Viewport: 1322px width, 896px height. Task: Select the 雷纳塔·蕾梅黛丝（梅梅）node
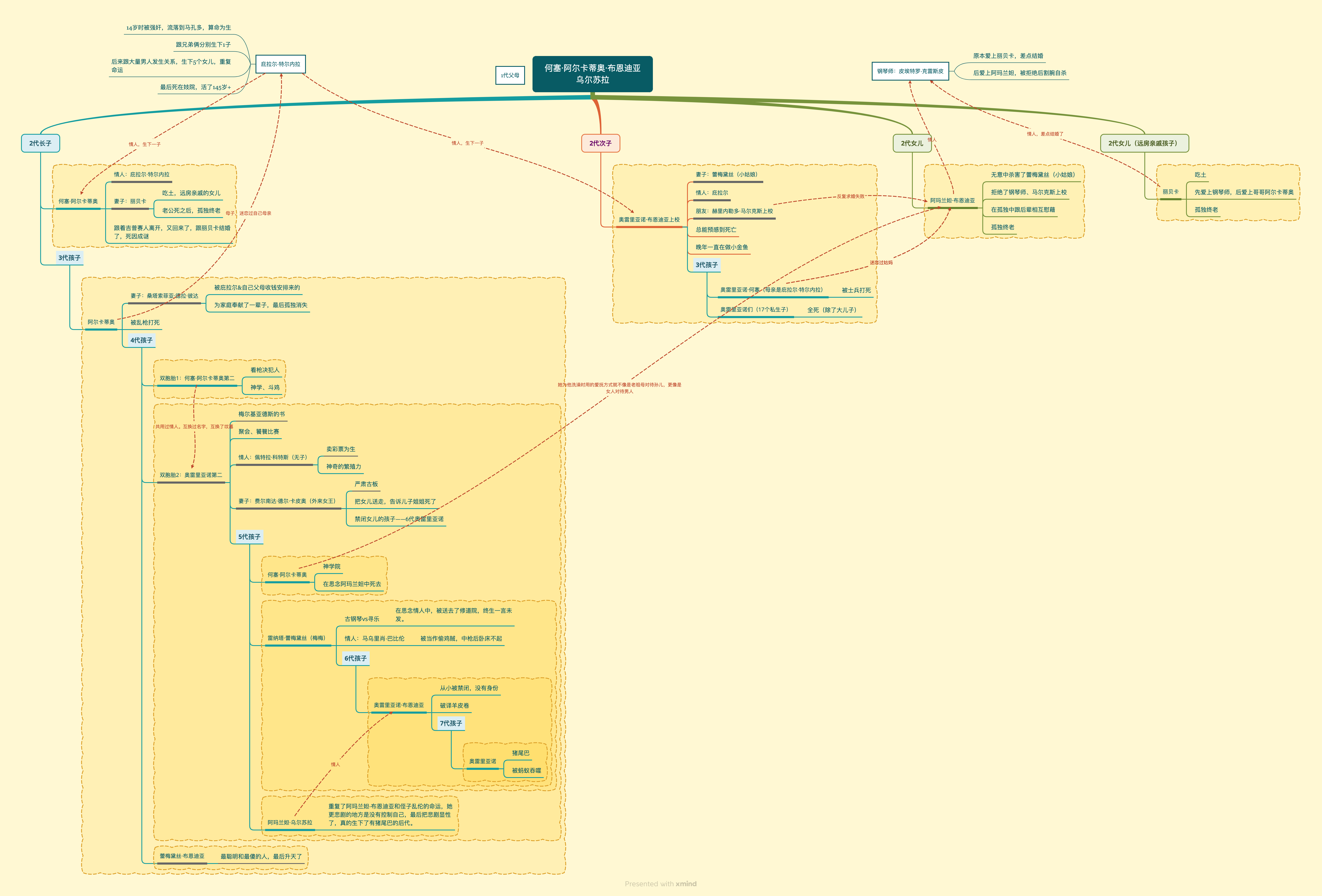[296, 638]
